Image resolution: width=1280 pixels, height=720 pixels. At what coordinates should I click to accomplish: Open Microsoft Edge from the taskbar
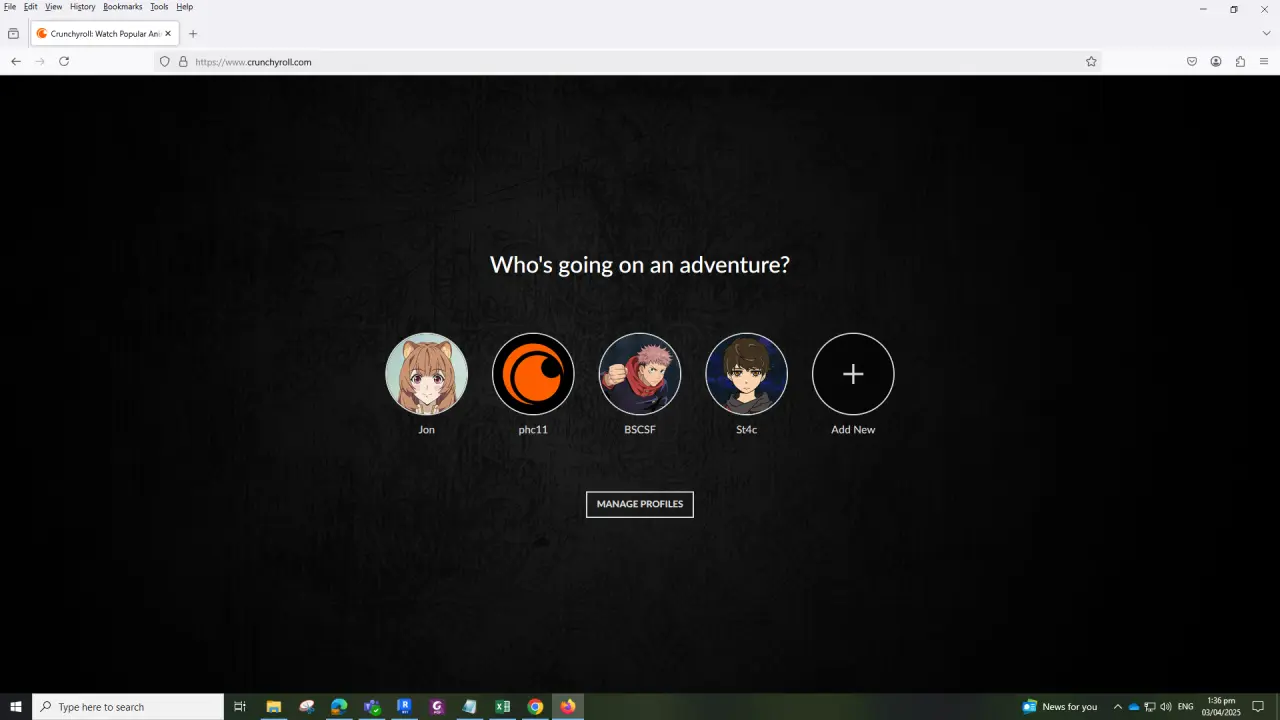(339, 707)
